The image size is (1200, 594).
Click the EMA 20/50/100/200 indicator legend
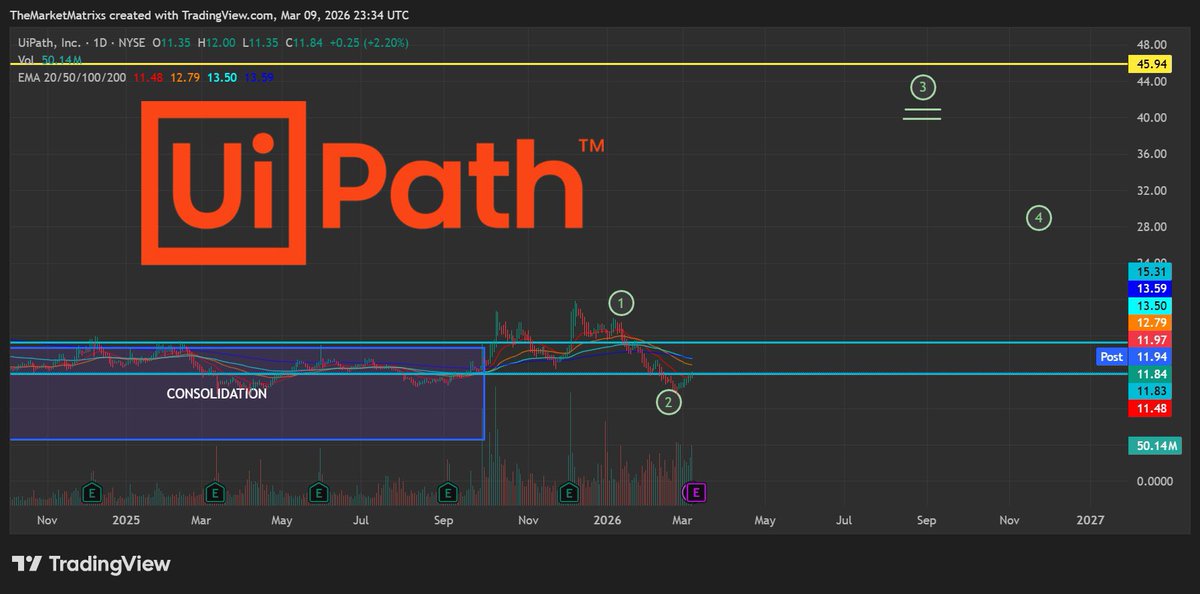click(73, 77)
